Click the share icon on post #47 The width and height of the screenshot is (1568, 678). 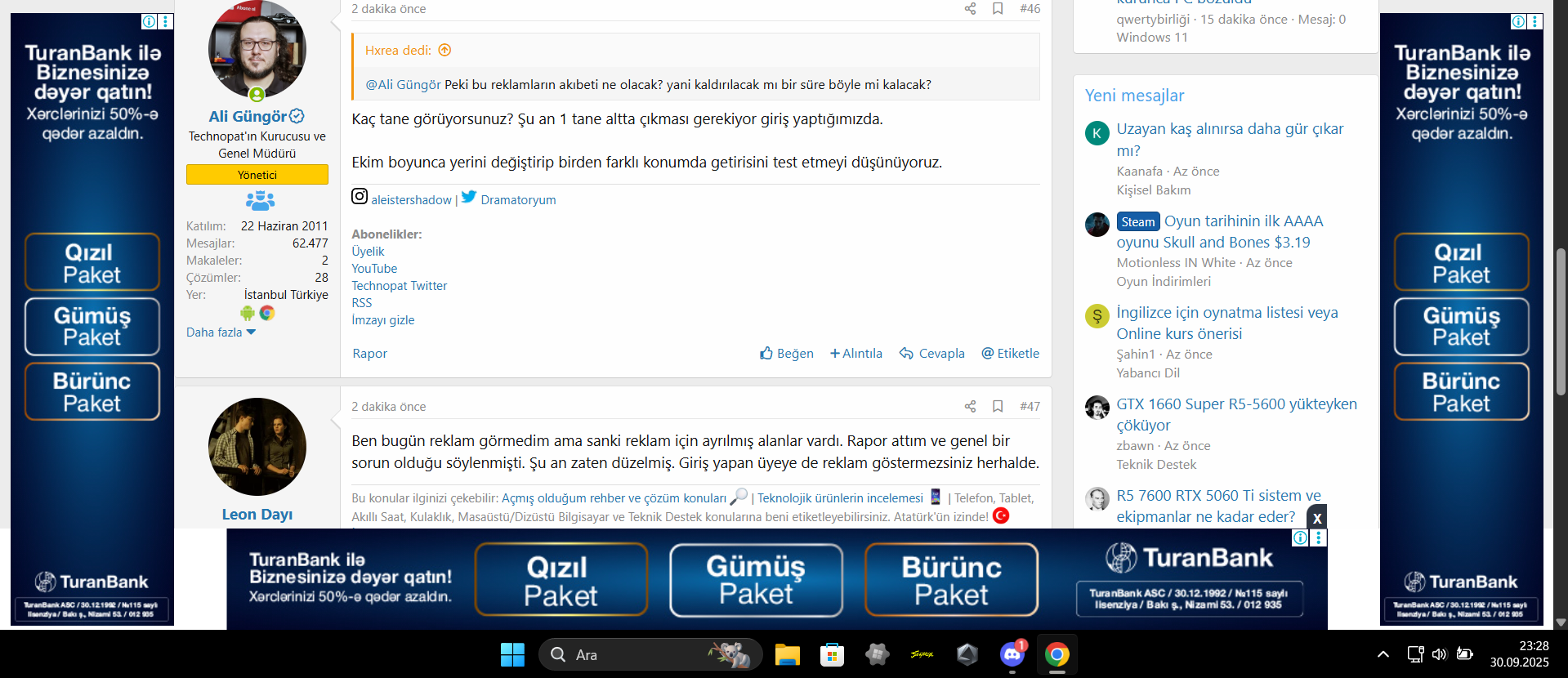click(x=970, y=407)
